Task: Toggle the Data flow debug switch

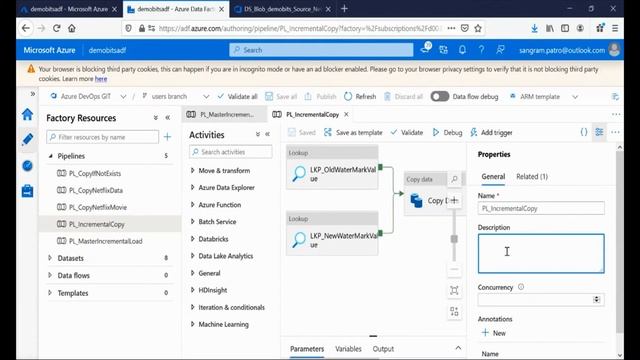Action: click(440, 96)
